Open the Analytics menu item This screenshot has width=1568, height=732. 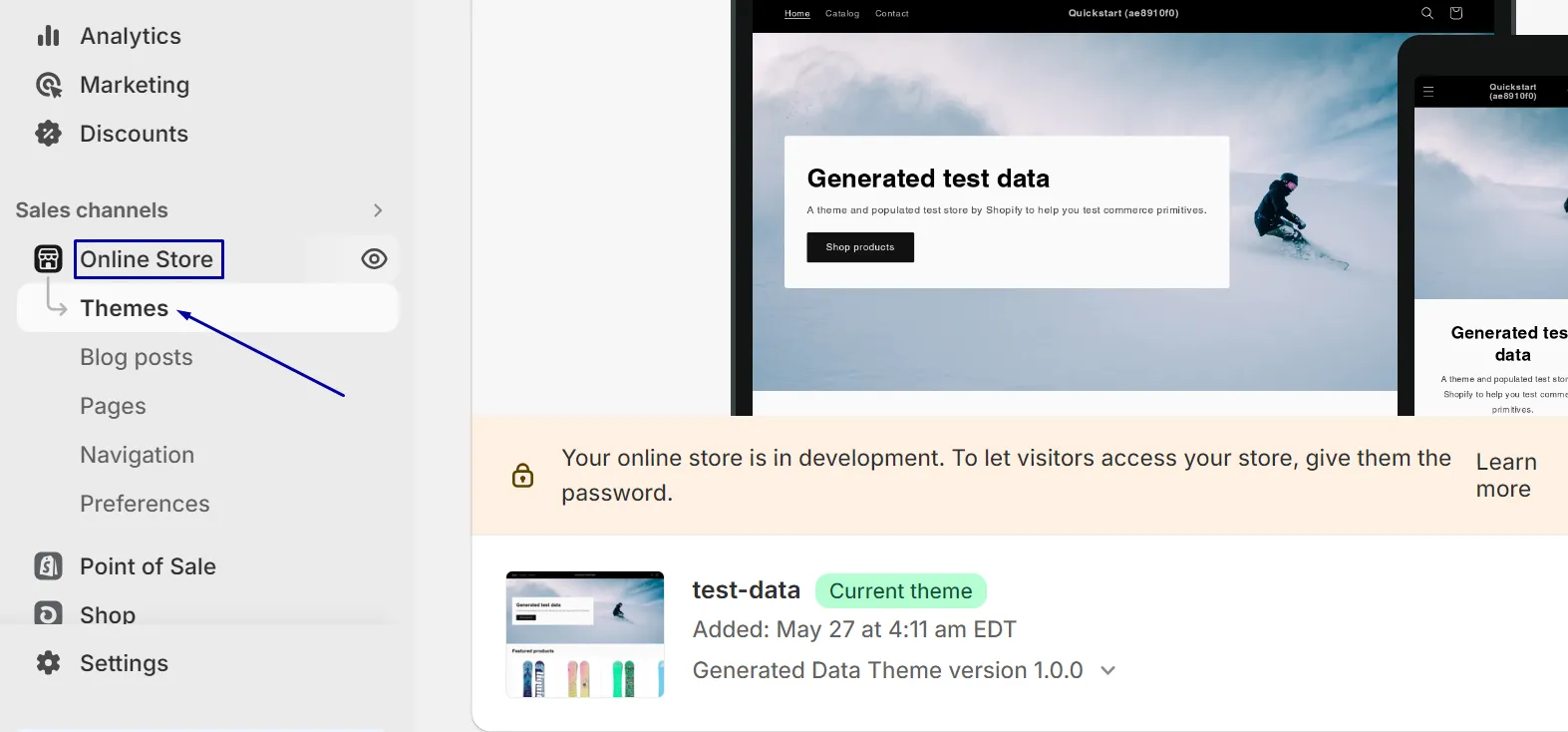point(131,36)
